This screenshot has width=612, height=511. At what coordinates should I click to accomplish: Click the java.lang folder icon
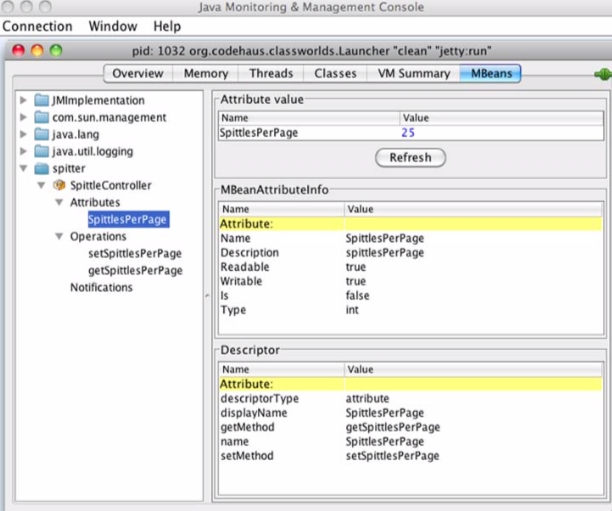[41, 135]
